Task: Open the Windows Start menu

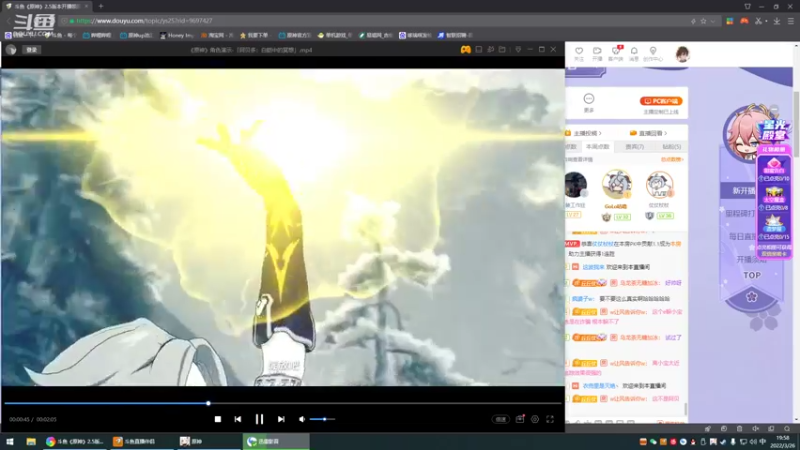Action: point(10,441)
